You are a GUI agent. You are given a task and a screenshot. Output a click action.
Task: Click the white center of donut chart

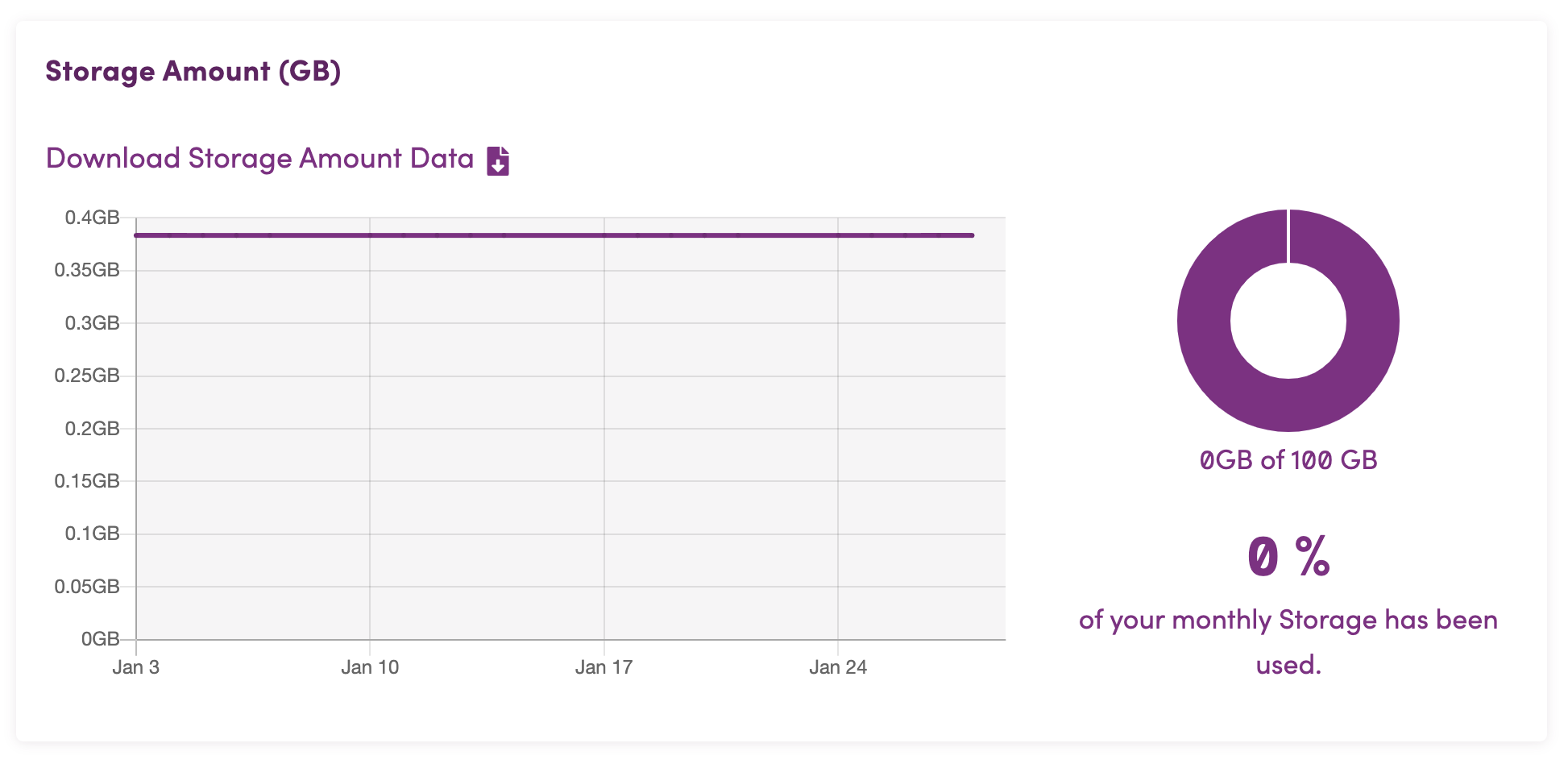[1288, 321]
